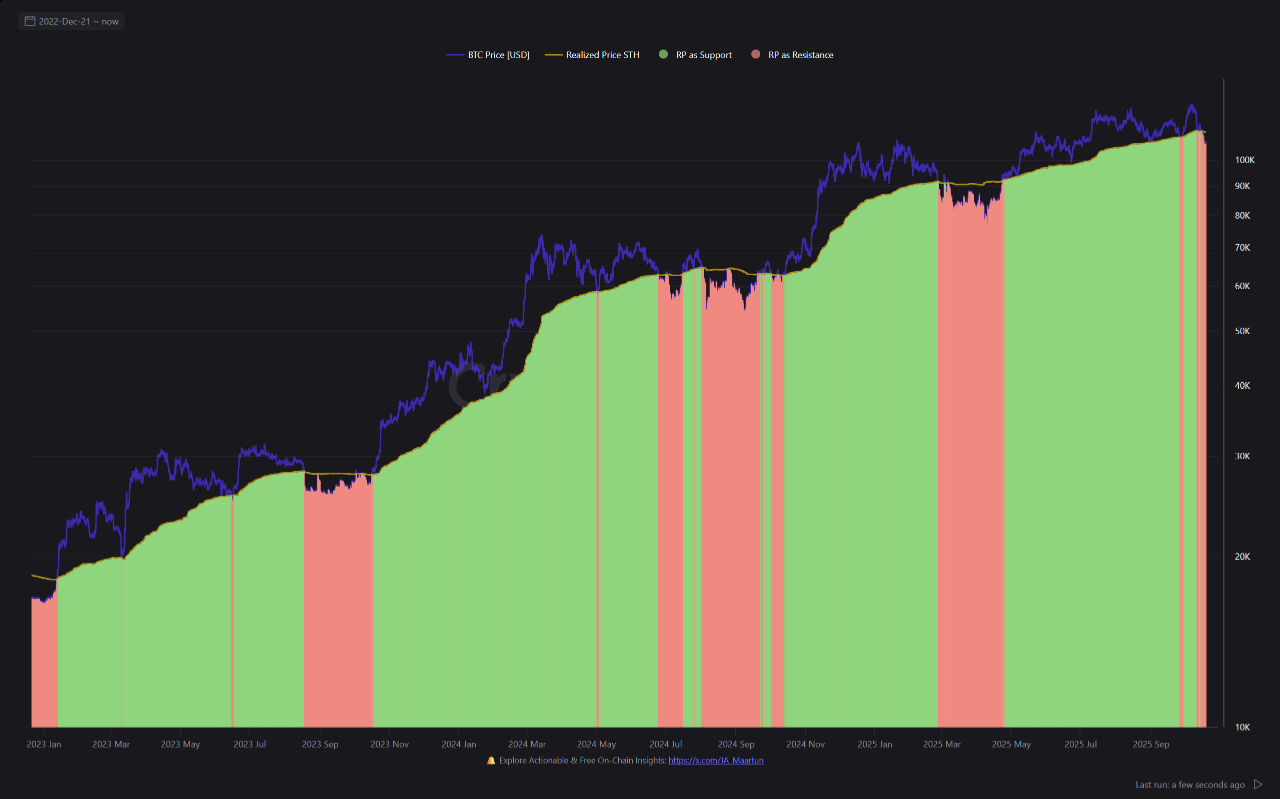
Task: Click the run query play icon
Action: [x=1258, y=785]
